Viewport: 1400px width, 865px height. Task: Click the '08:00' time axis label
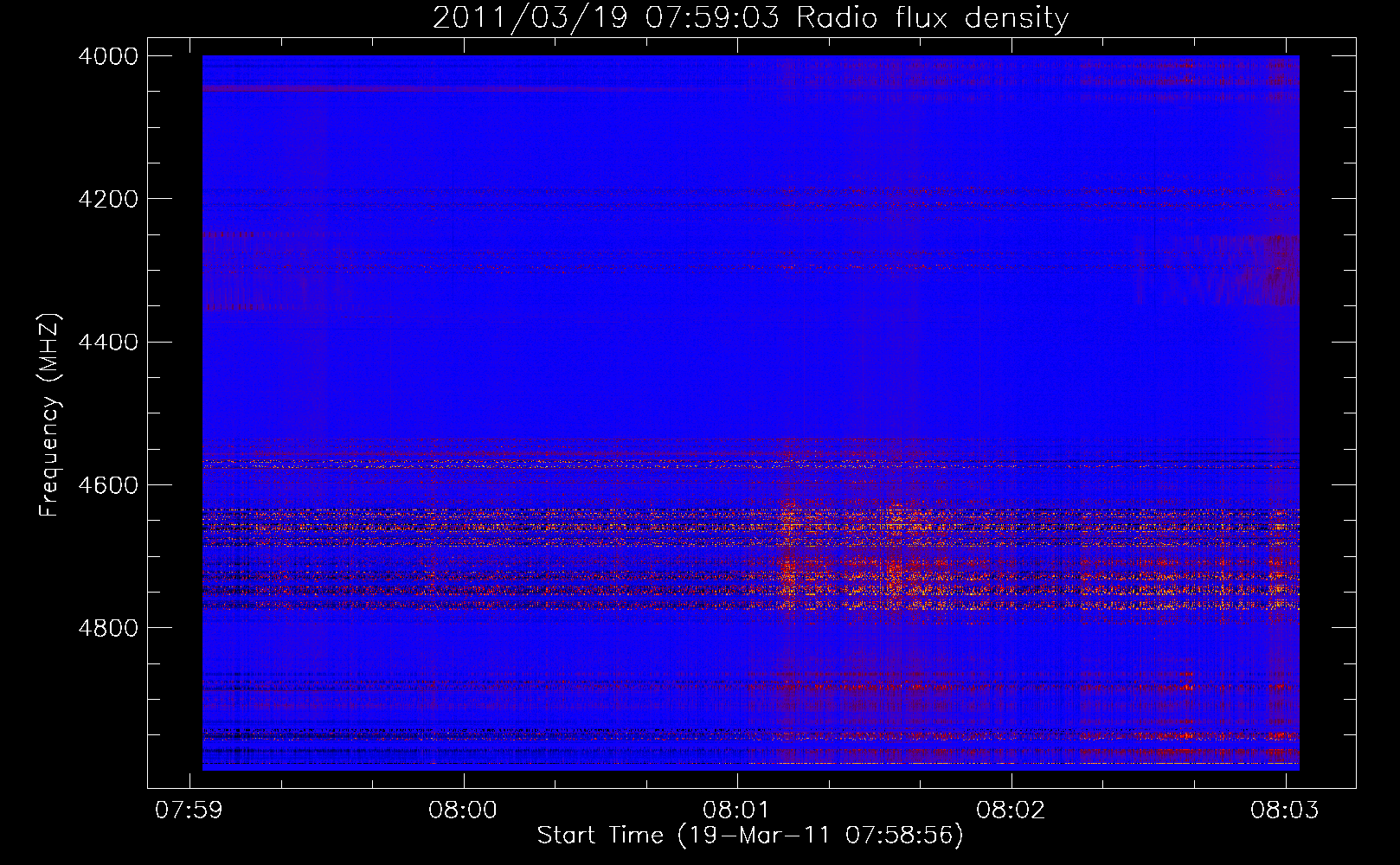[463, 810]
